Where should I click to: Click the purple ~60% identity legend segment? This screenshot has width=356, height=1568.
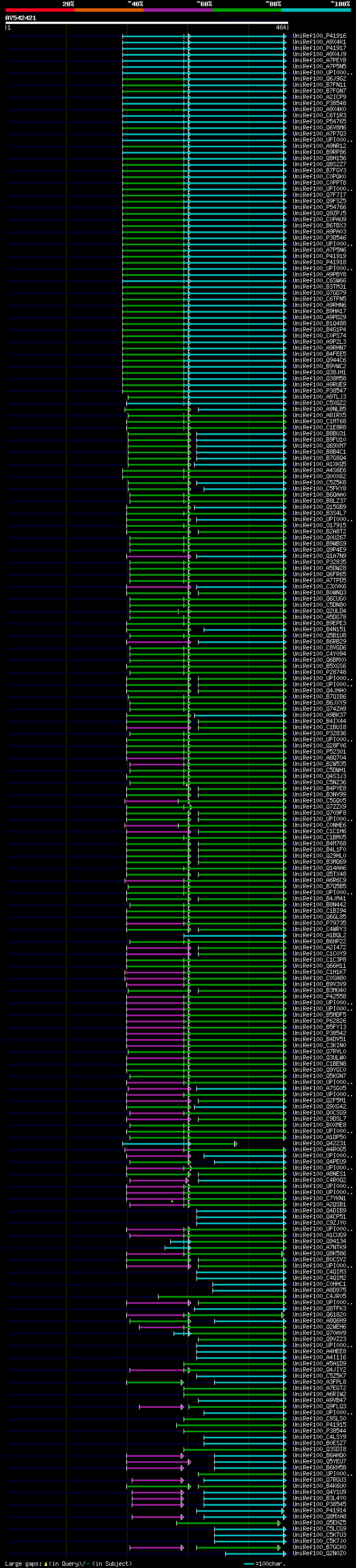tap(179, 10)
